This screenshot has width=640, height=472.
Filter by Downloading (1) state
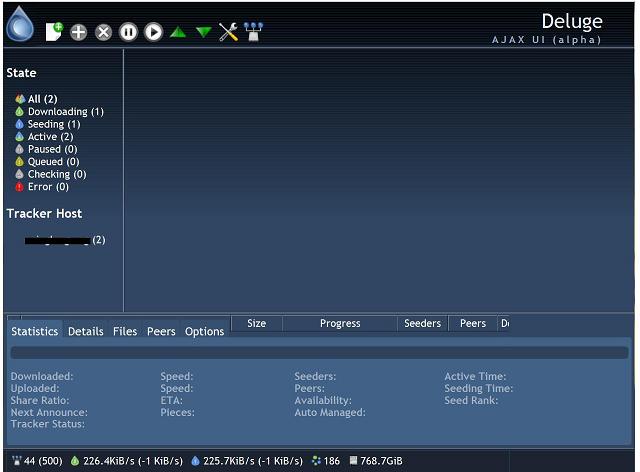(60, 111)
